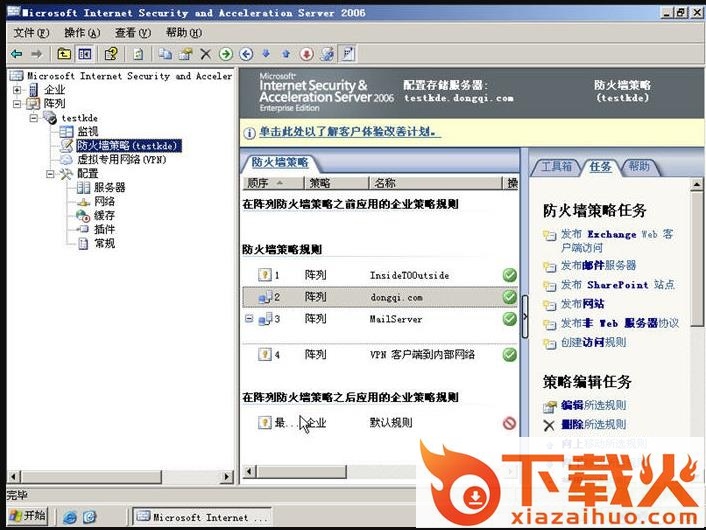Select the 防火墙策略 tab
The height and width of the screenshot is (530, 706).
coord(280,163)
